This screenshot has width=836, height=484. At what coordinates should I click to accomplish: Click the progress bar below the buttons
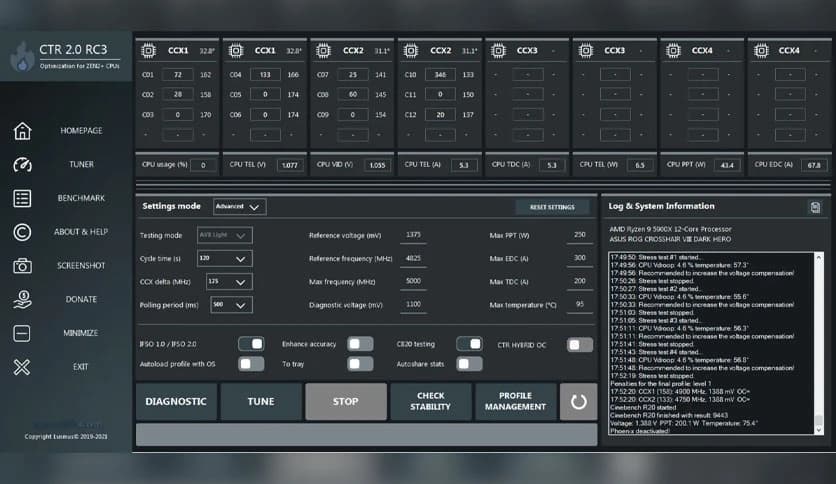click(366, 434)
